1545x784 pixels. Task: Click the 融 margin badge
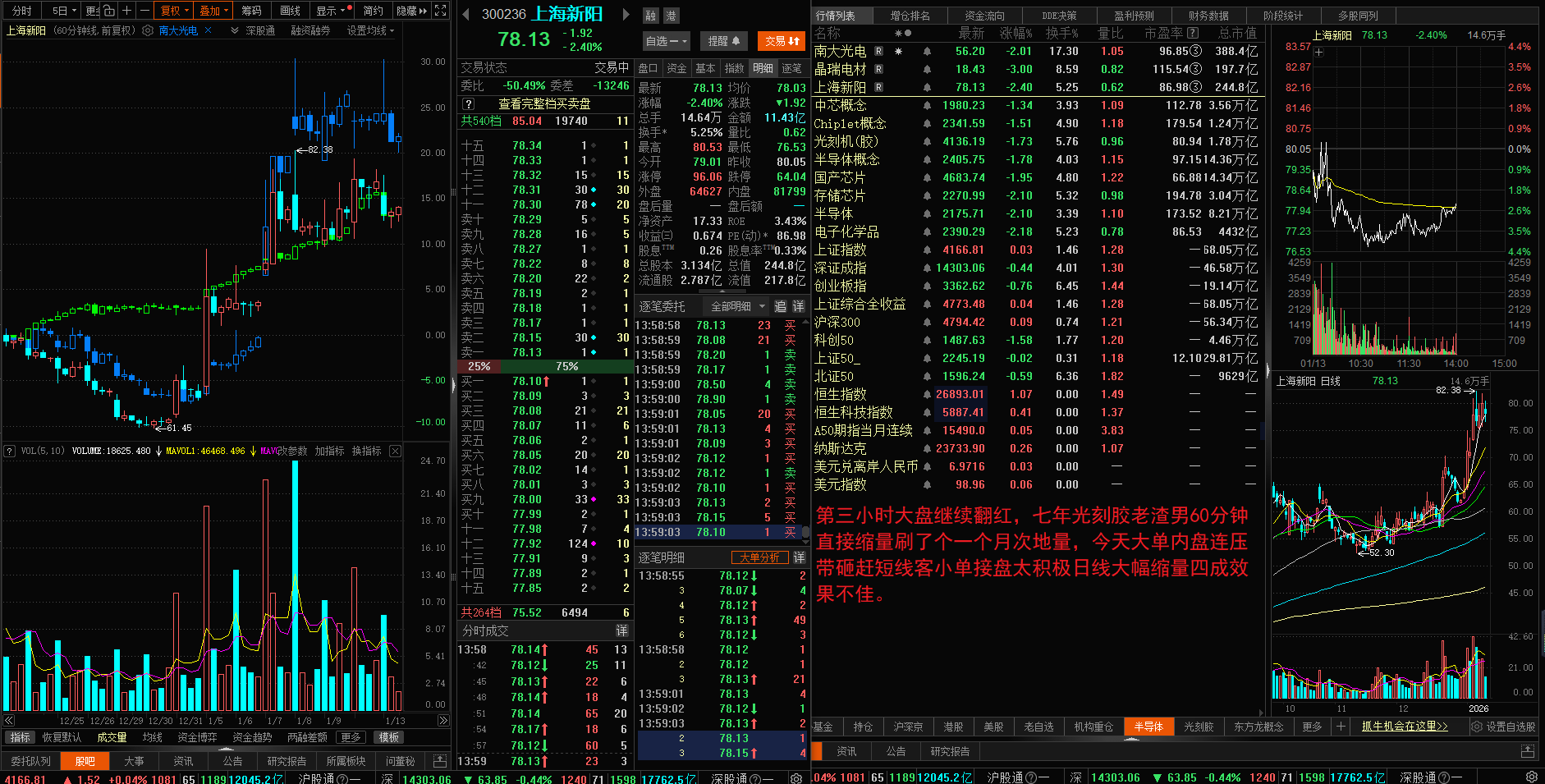pos(651,16)
